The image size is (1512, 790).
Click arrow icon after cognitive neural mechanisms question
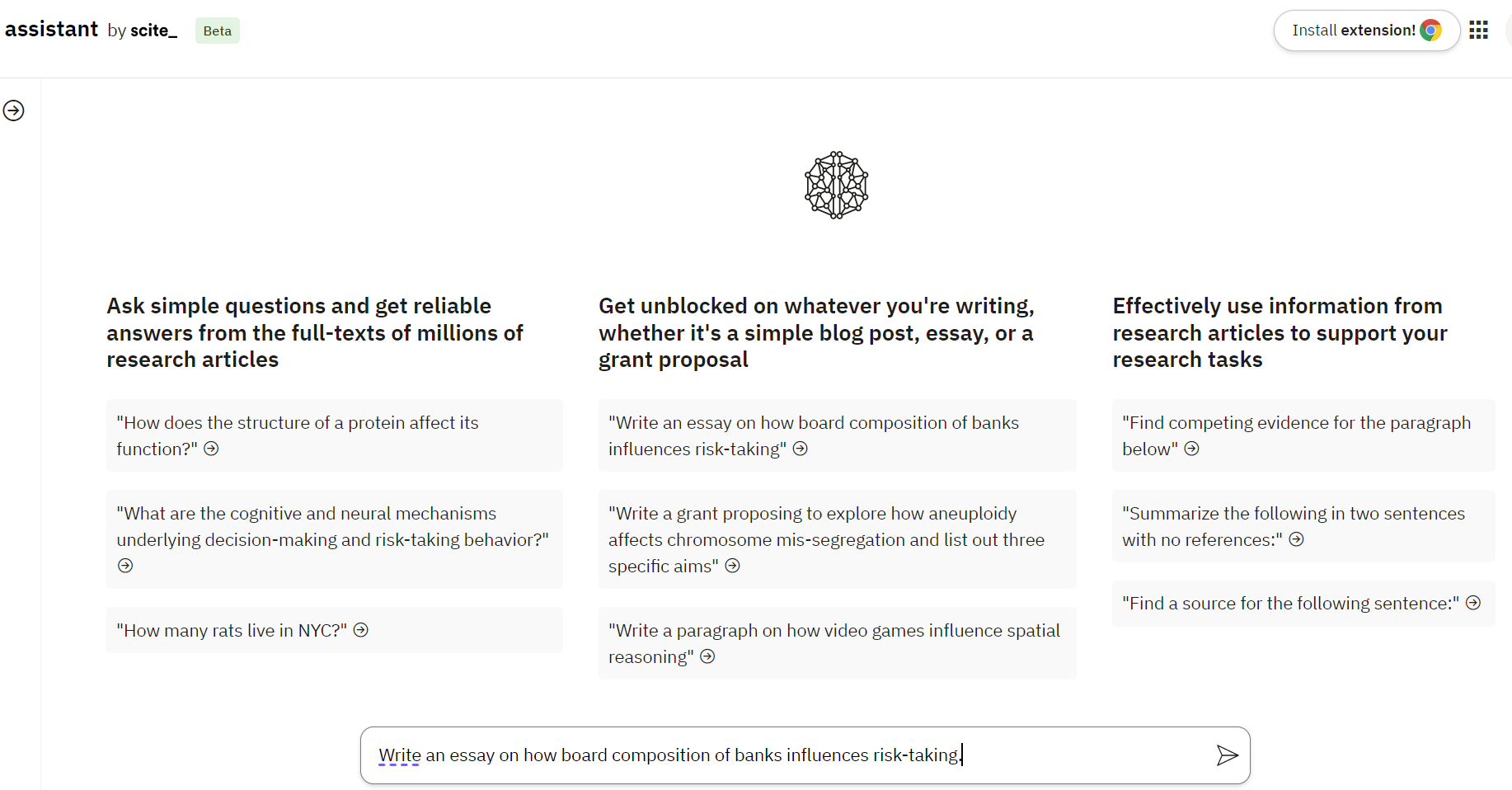point(125,566)
